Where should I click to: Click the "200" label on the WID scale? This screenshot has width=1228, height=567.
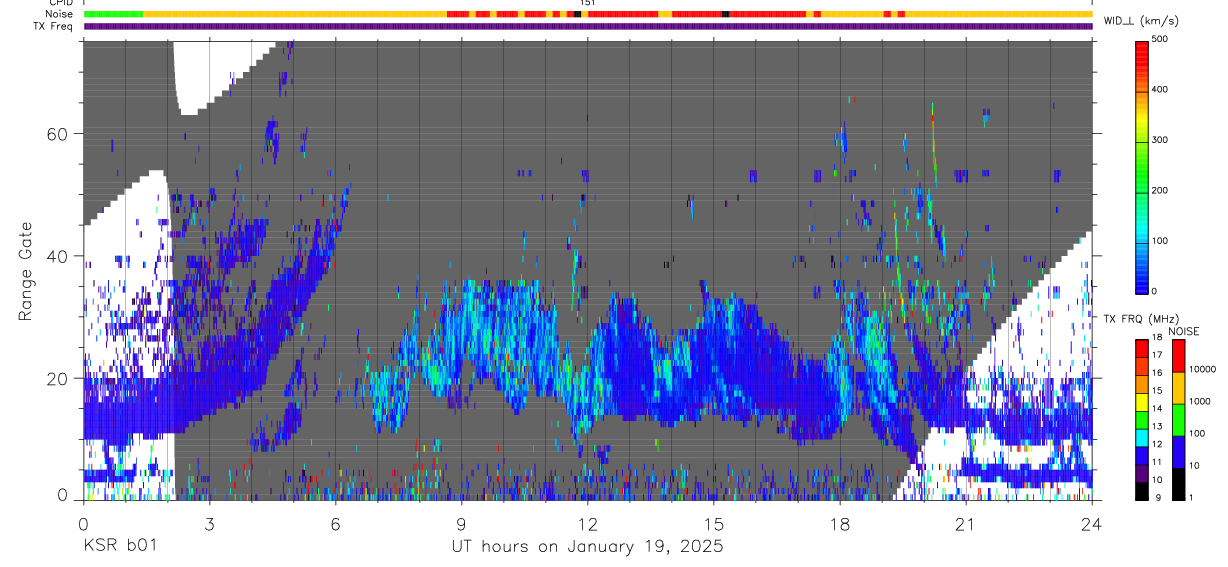(x=1162, y=190)
